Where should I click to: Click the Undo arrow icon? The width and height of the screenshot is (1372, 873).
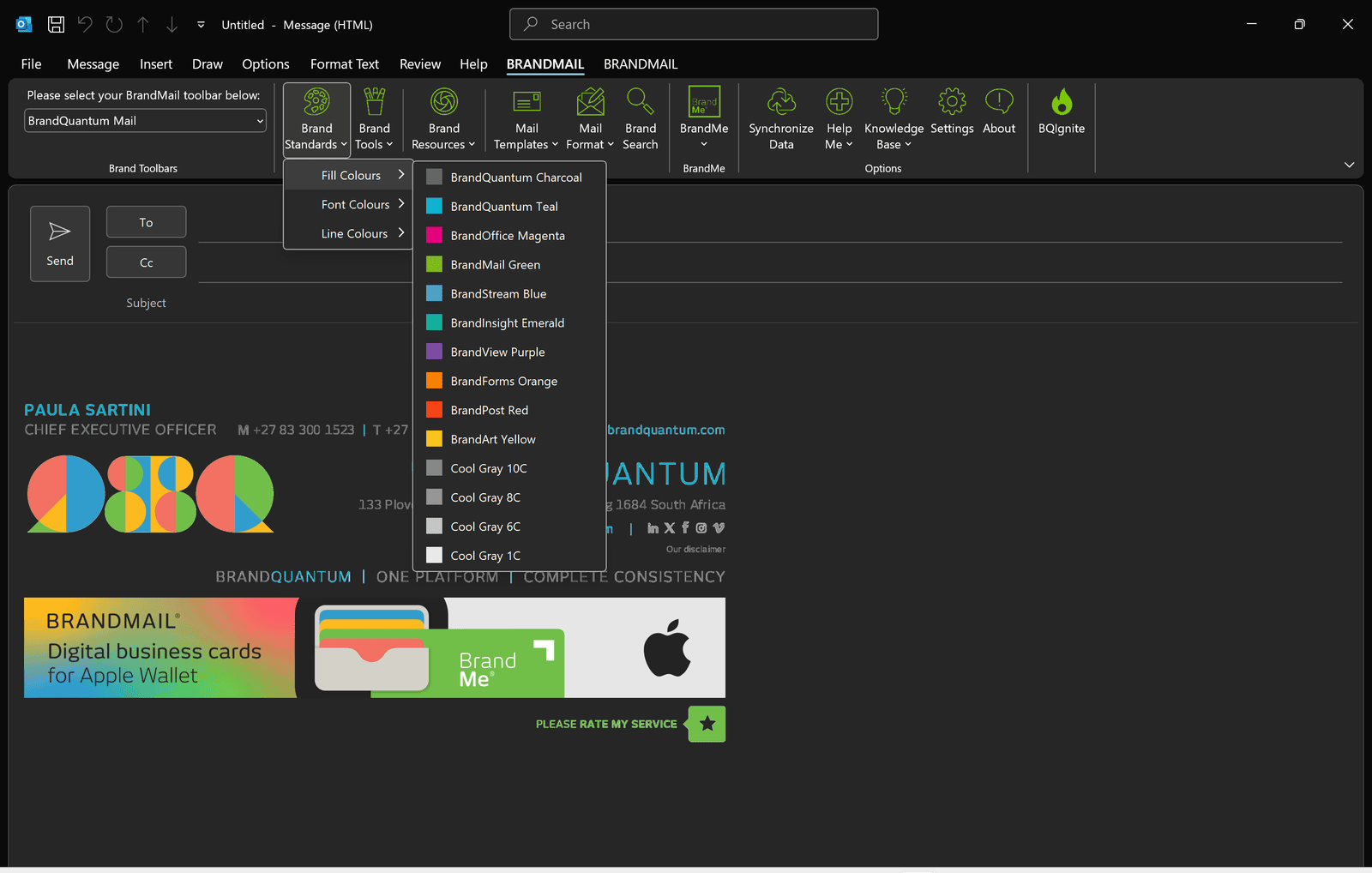(x=85, y=25)
